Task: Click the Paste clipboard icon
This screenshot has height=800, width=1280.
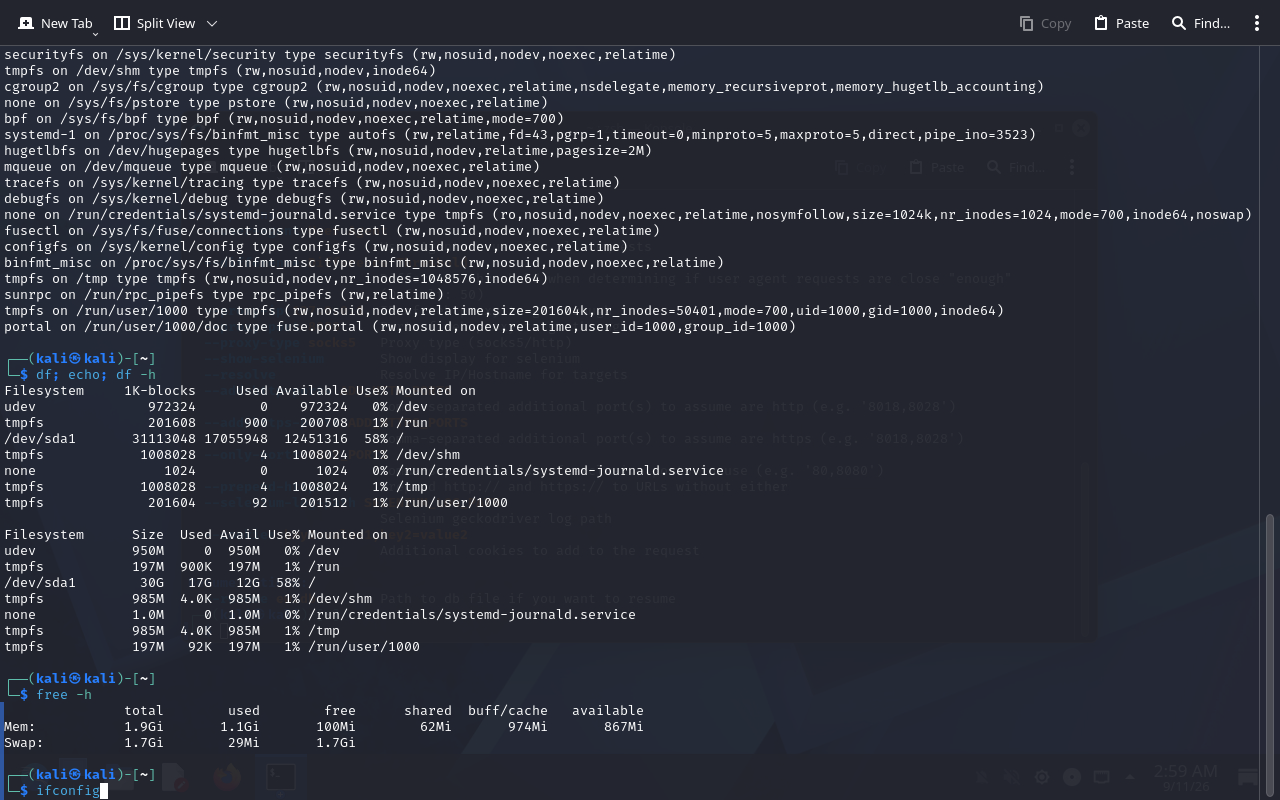Action: pyautogui.click(x=1101, y=23)
